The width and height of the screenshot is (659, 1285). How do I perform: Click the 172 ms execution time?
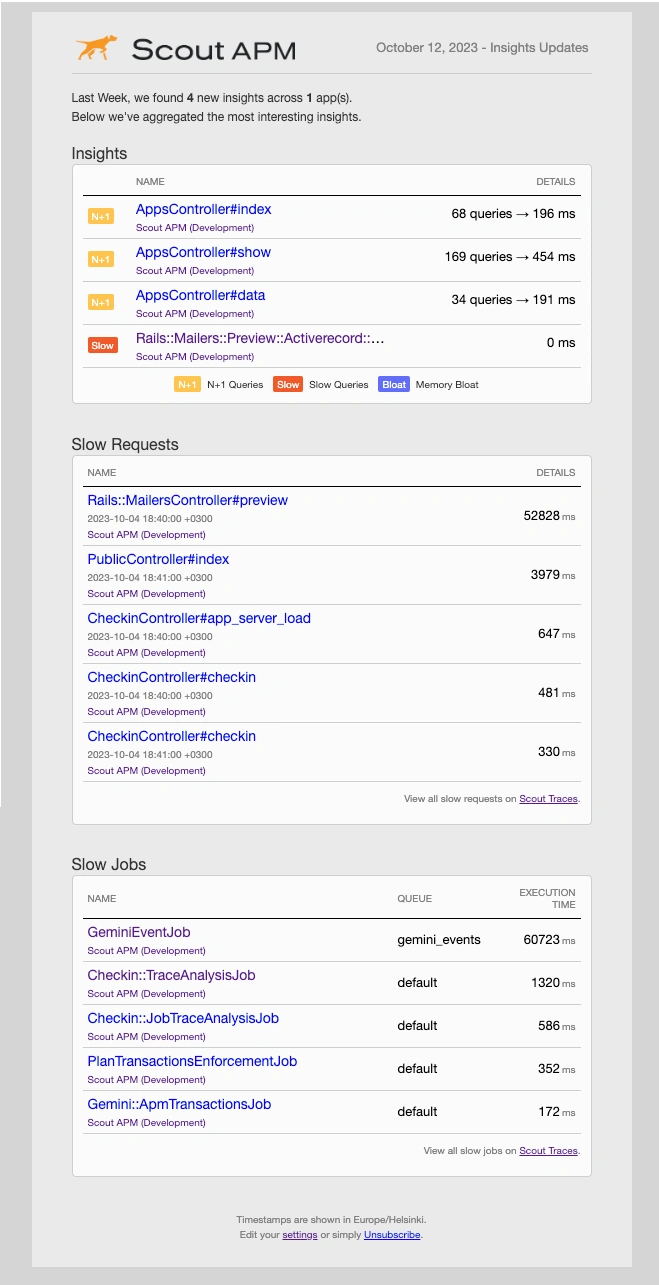pos(557,1112)
